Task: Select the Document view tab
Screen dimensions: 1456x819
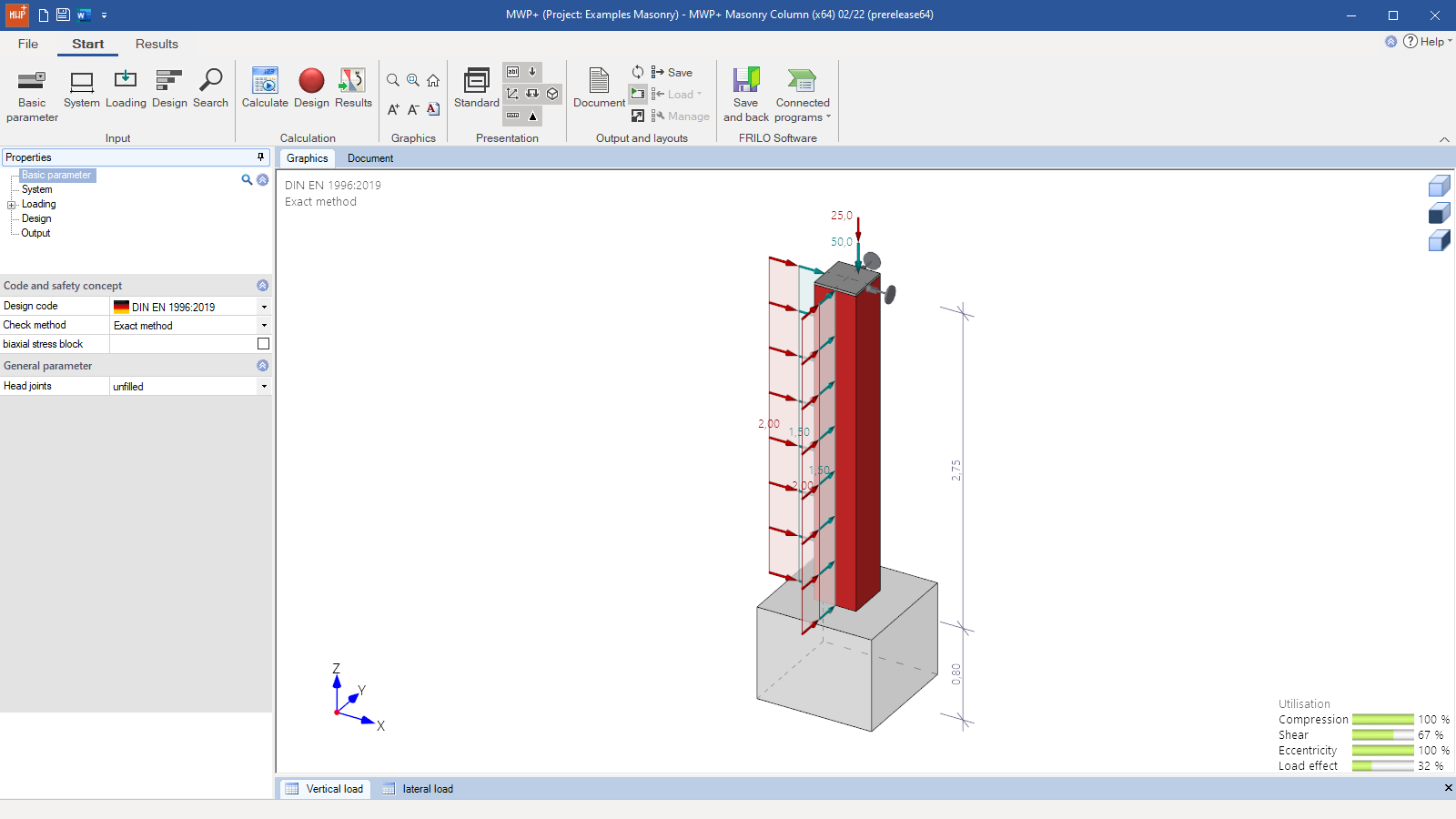Action: pyautogui.click(x=370, y=158)
